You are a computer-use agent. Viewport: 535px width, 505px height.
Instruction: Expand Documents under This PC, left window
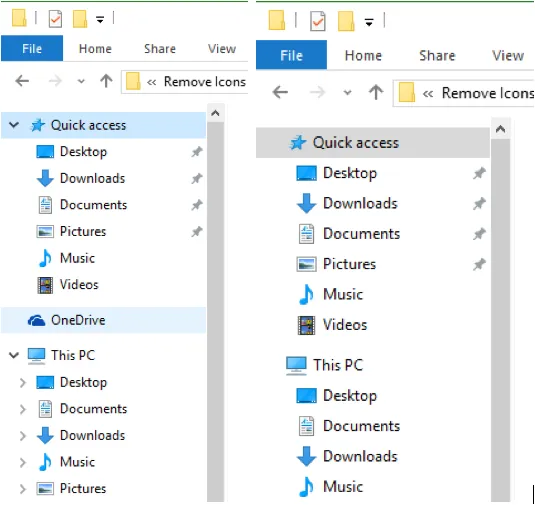pos(23,409)
